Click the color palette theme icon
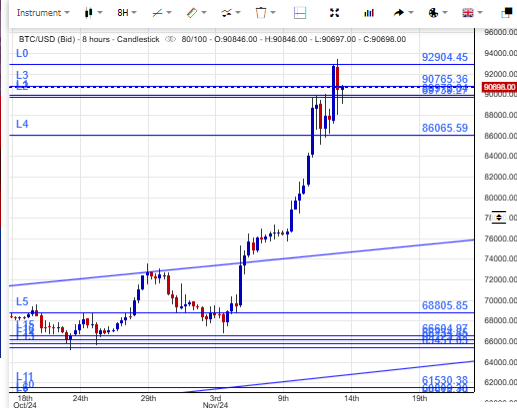 [x=433, y=13]
